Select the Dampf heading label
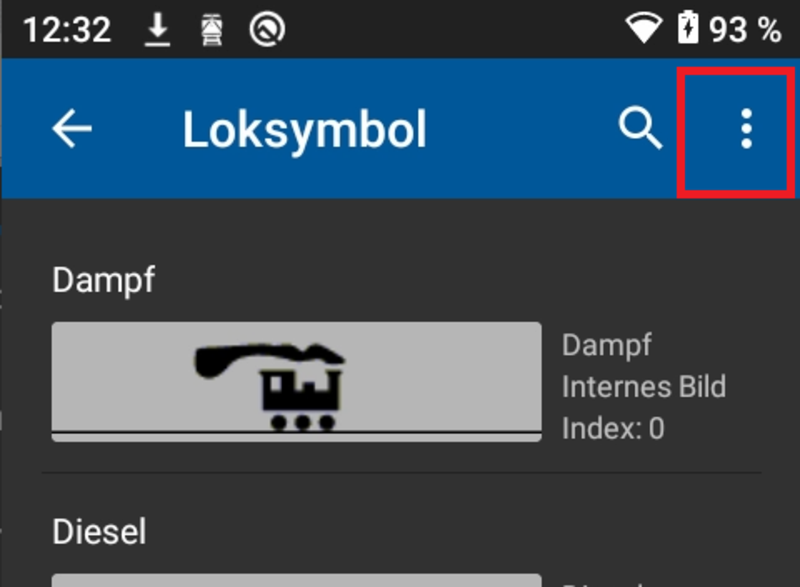 (104, 280)
